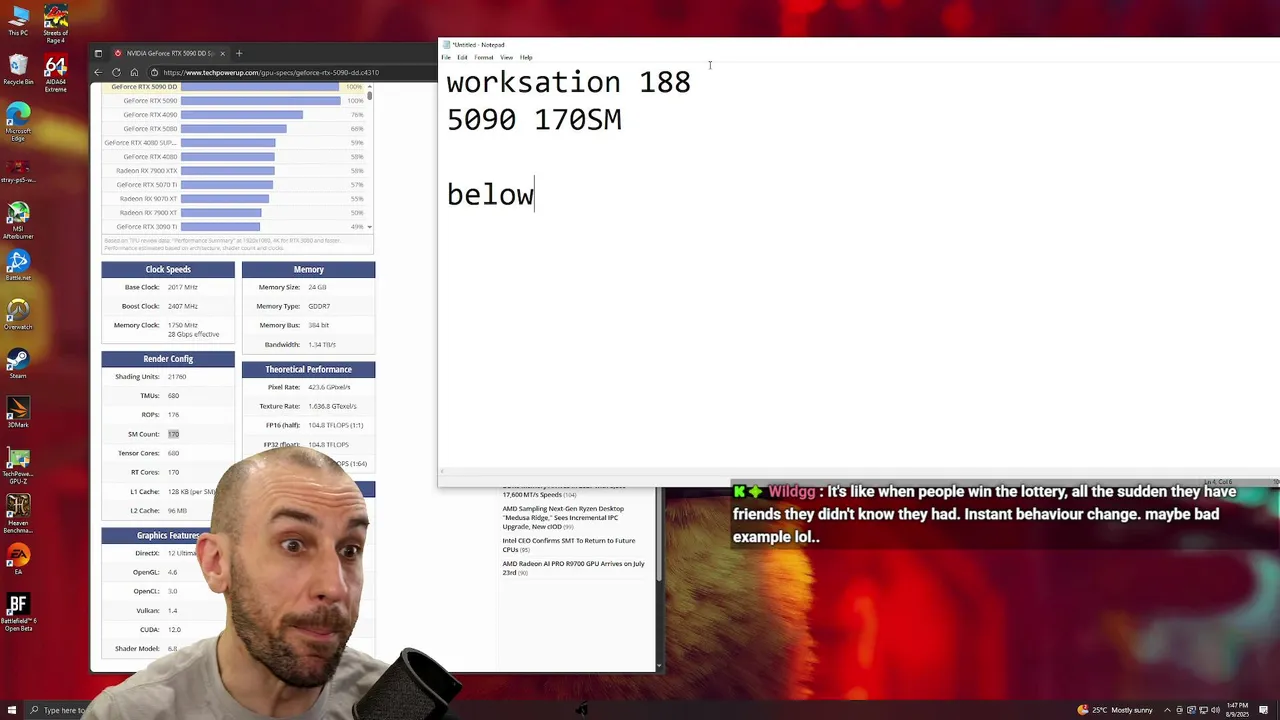This screenshot has width=1280, height=720.
Task: Open Notepad View menu
Action: [506, 57]
